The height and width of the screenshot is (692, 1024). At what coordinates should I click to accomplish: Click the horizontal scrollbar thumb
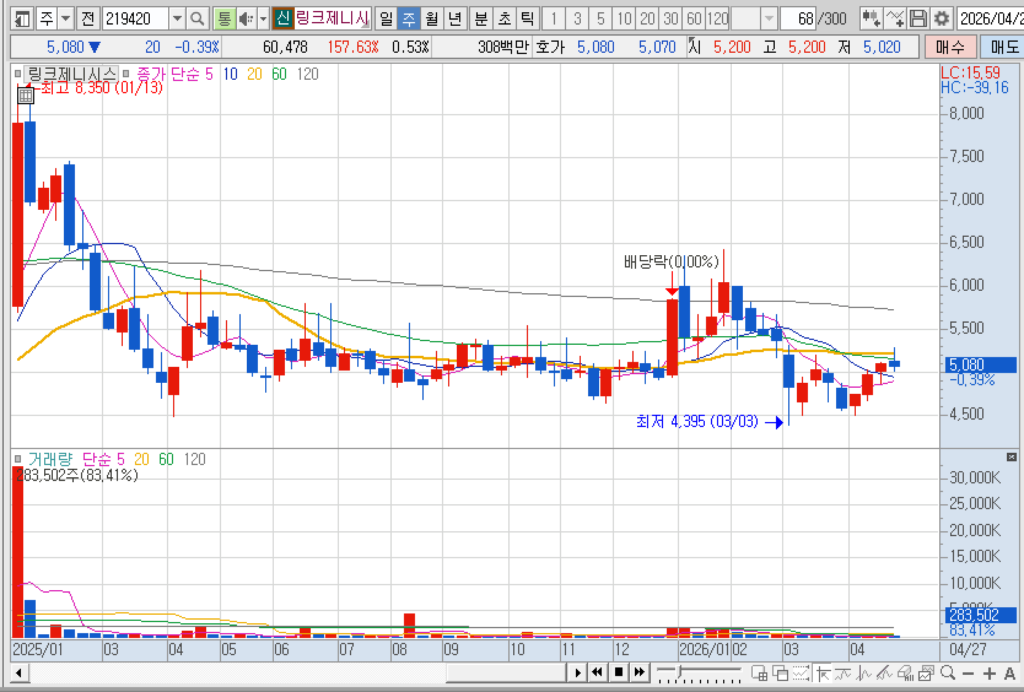point(506,672)
